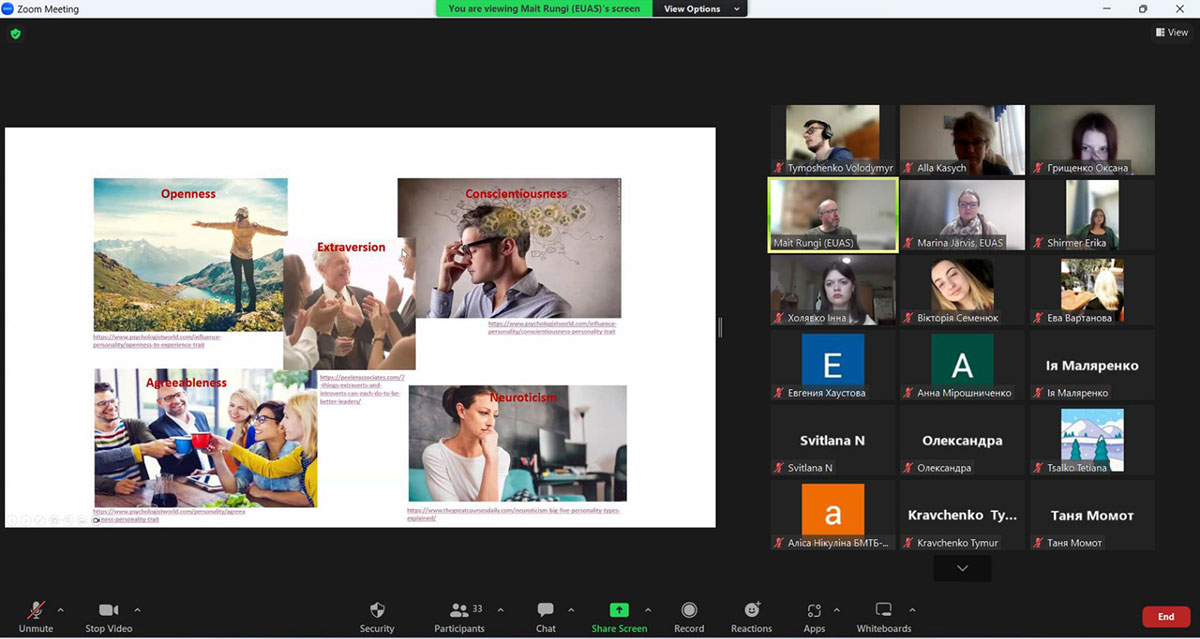Start Share Screen

pos(619,617)
